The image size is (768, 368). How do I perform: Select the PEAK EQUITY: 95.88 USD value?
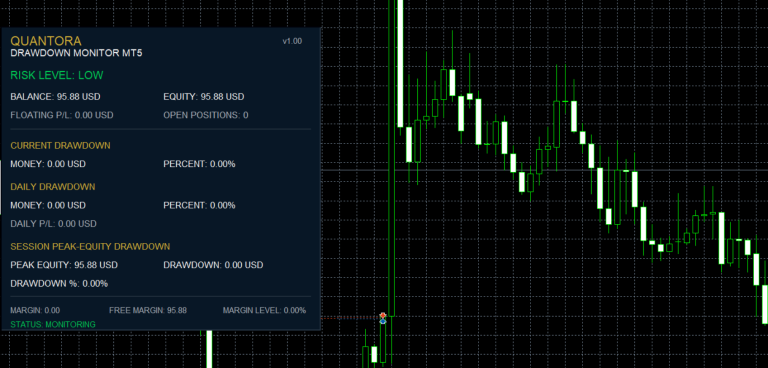pyautogui.click(x=64, y=265)
